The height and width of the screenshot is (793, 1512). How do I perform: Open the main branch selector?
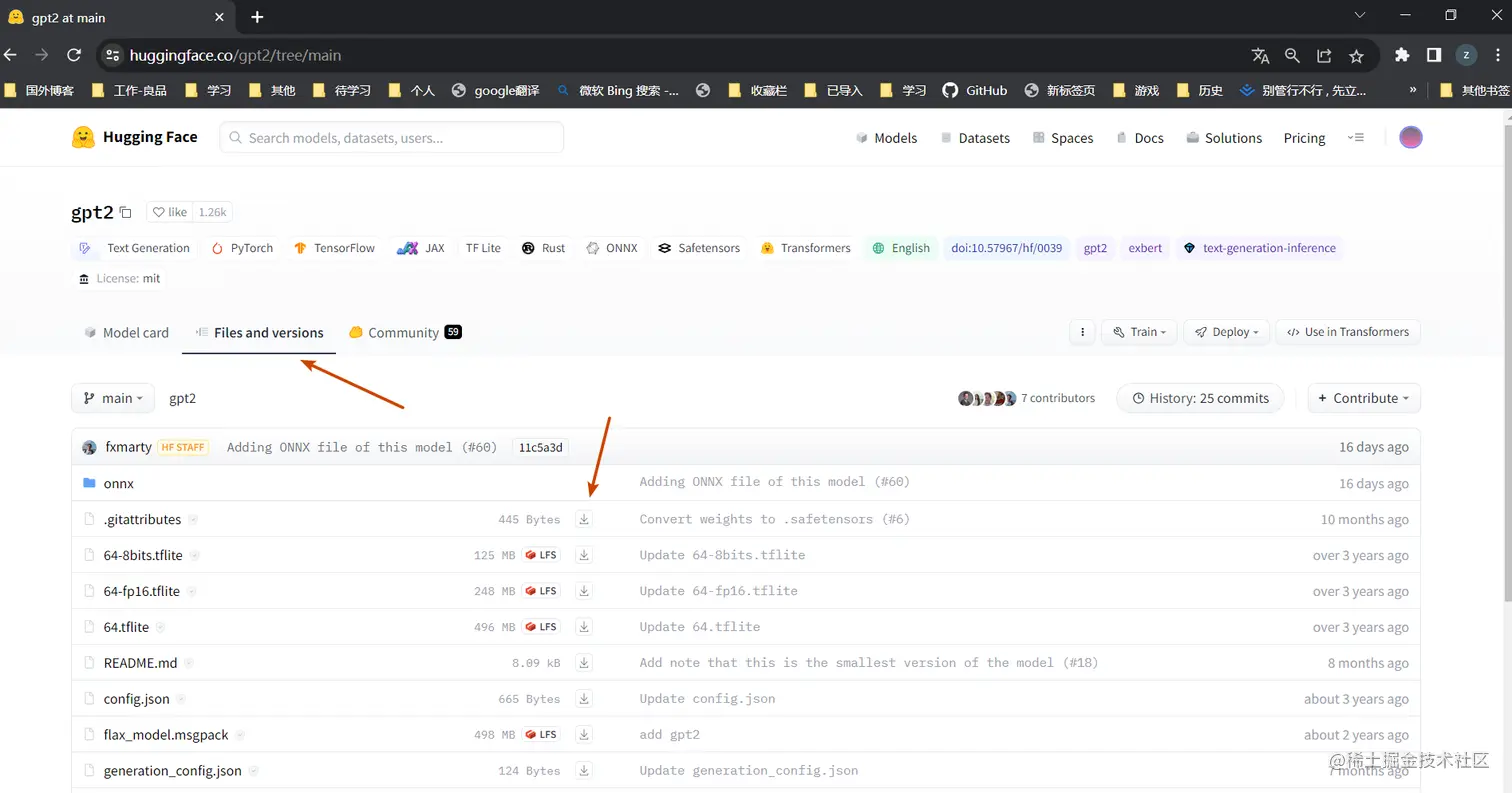pyautogui.click(x=113, y=398)
